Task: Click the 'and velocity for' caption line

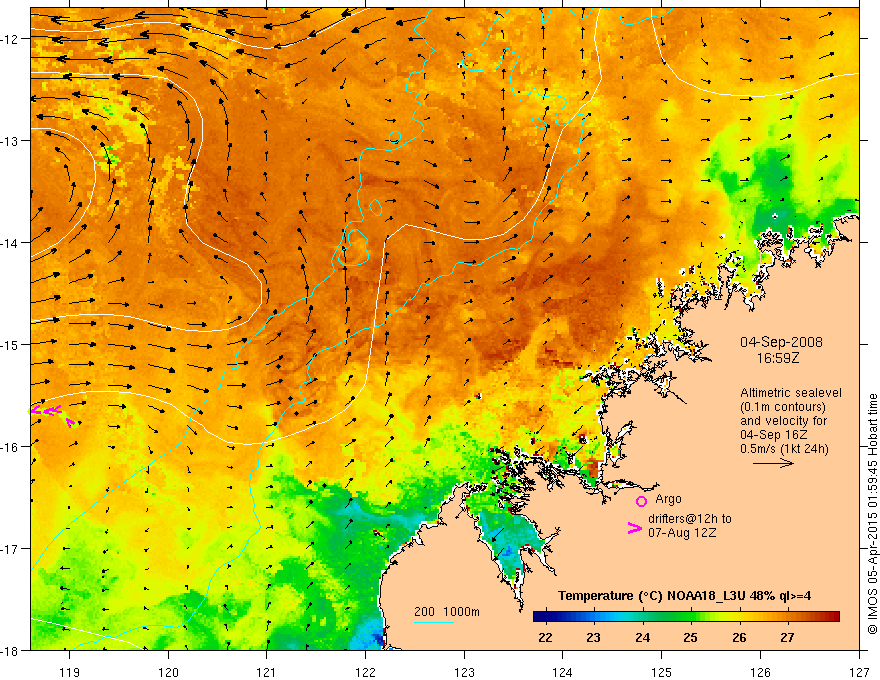Action: pyautogui.click(x=783, y=421)
